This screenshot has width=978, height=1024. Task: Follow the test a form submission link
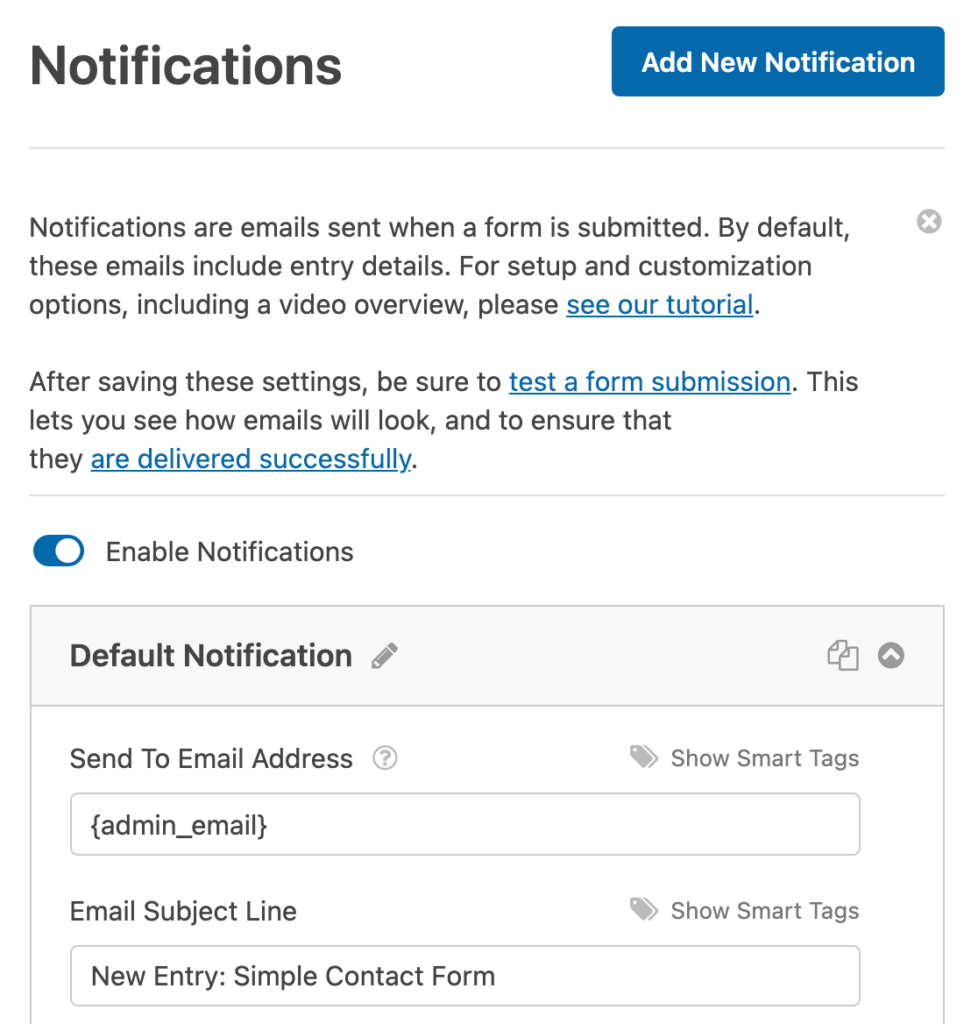(x=649, y=382)
